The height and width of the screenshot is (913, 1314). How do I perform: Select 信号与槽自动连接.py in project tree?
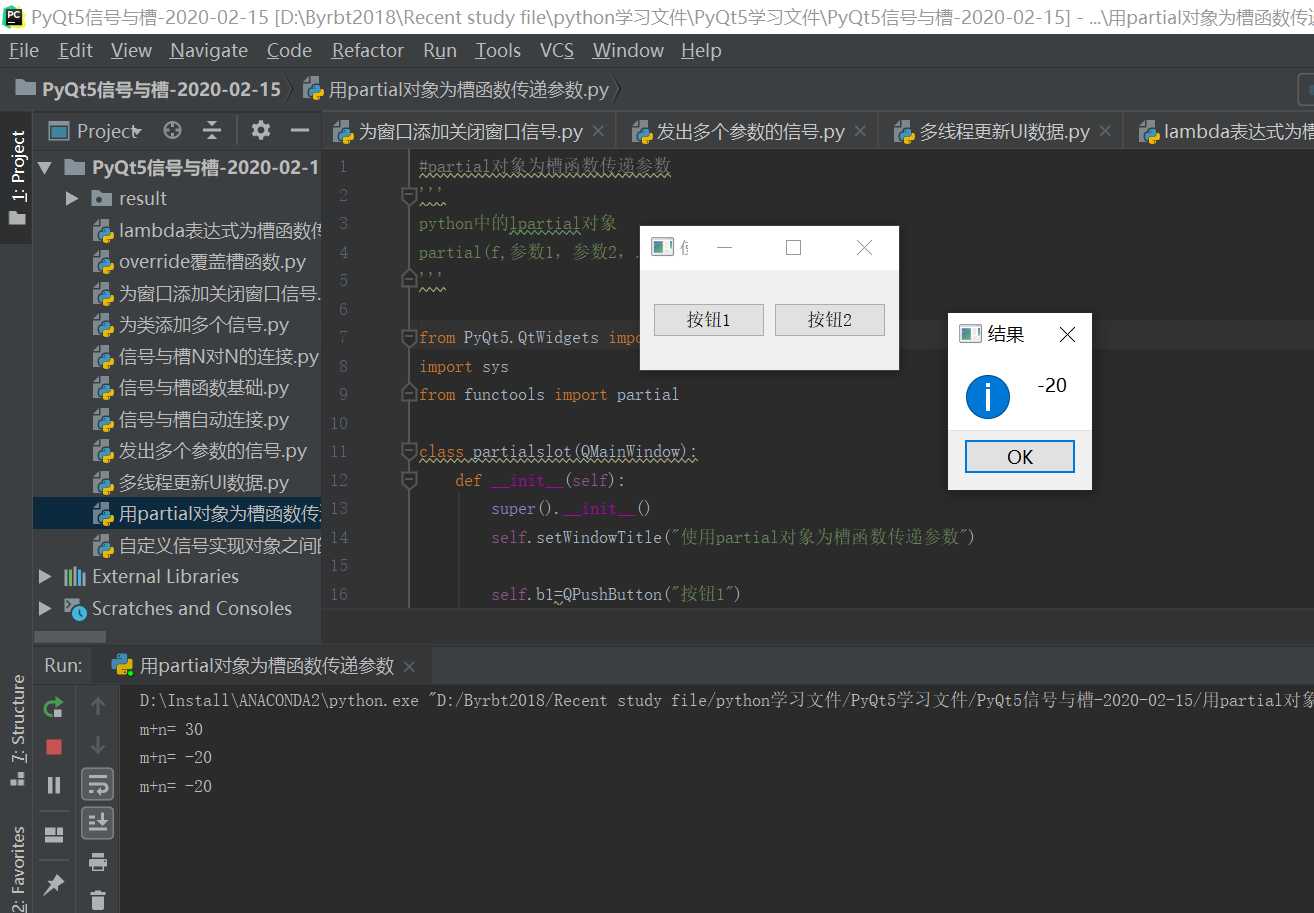(192, 419)
